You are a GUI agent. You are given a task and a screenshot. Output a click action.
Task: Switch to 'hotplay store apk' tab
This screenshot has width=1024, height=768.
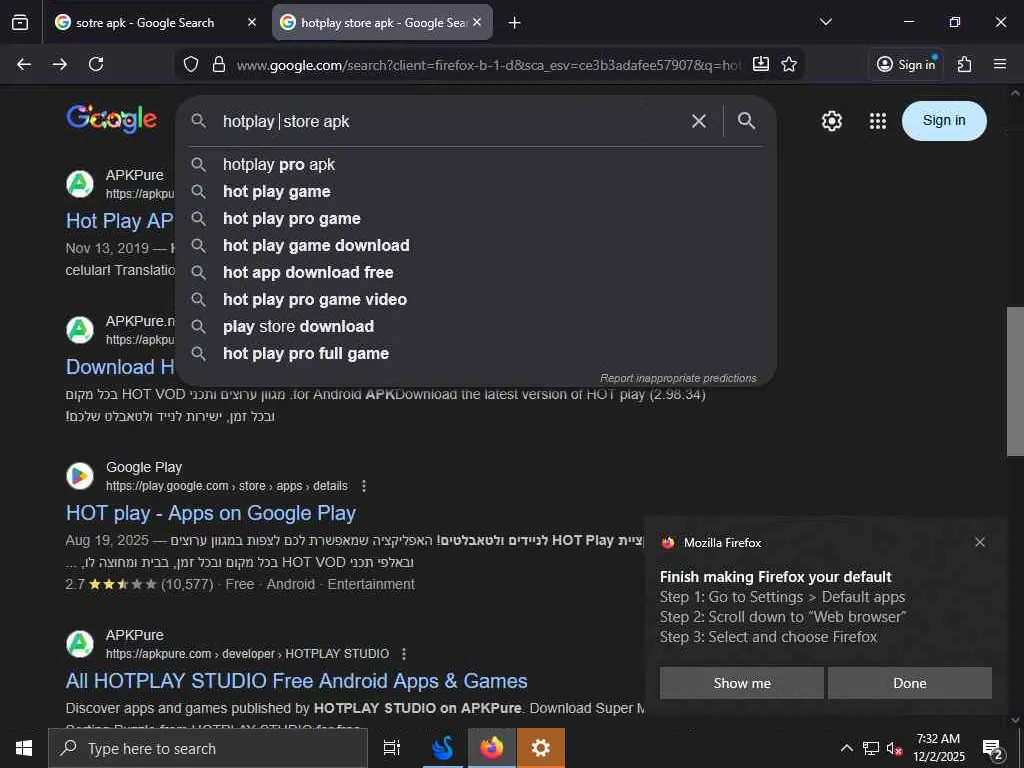coord(382,22)
